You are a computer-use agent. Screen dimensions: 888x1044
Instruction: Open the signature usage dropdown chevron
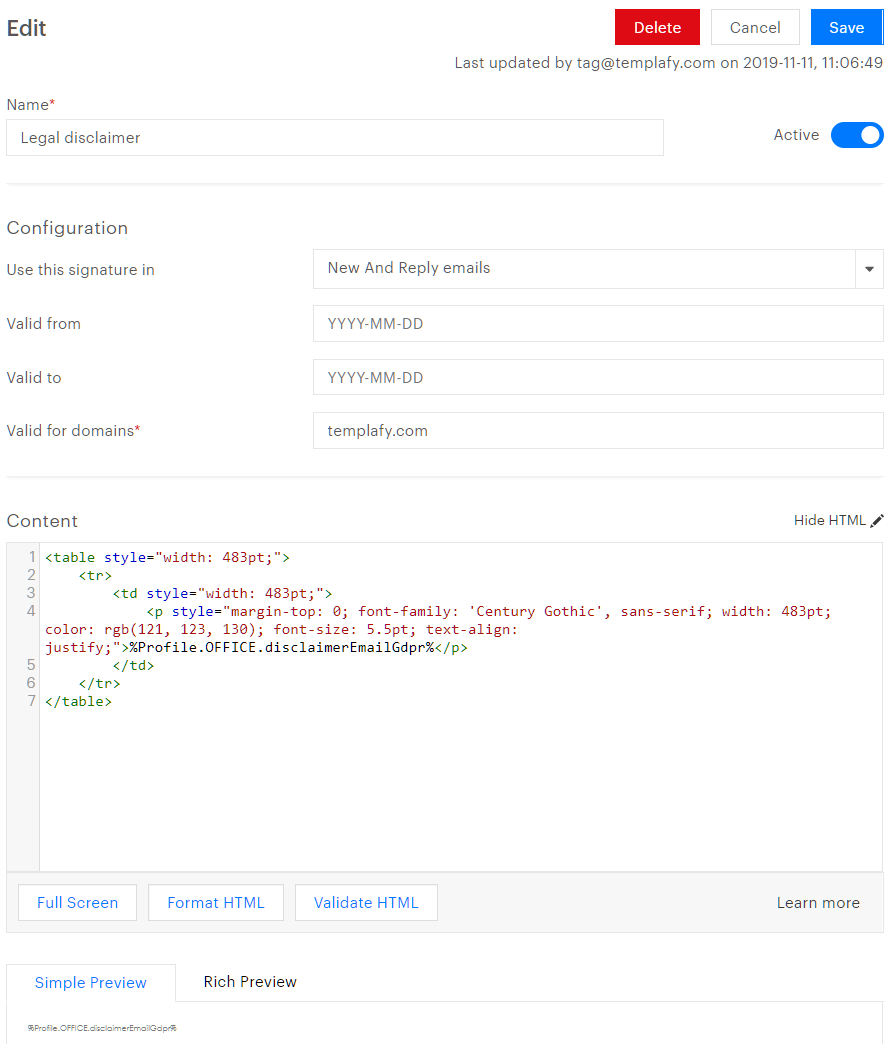tap(868, 268)
